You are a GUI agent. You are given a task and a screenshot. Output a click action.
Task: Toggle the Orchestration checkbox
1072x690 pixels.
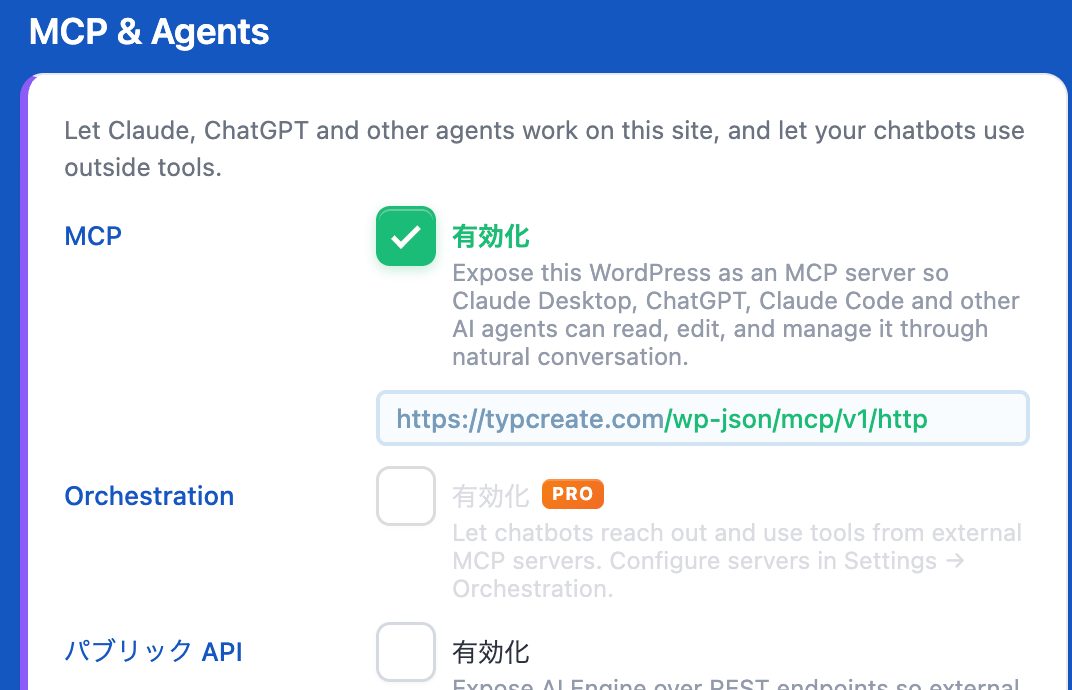point(405,496)
